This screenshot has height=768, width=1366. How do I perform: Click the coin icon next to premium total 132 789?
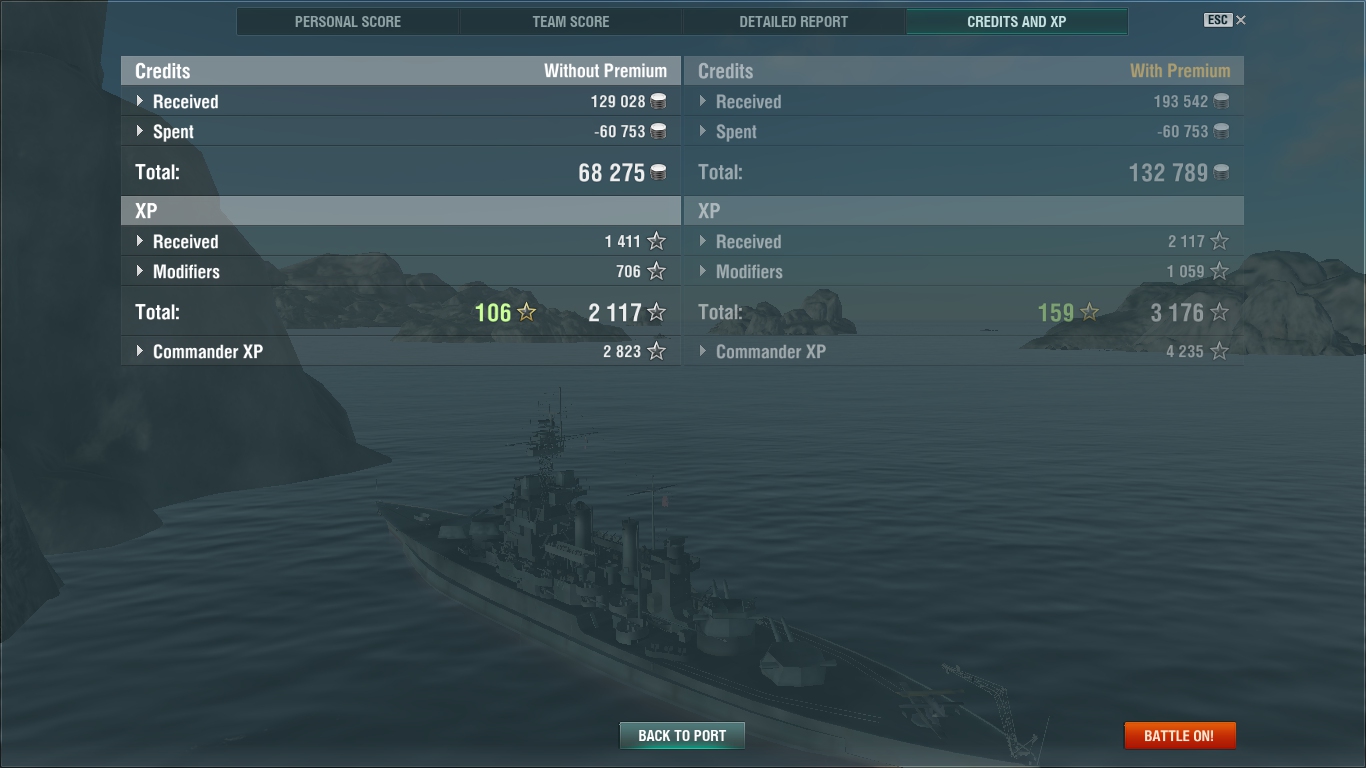(x=1221, y=172)
